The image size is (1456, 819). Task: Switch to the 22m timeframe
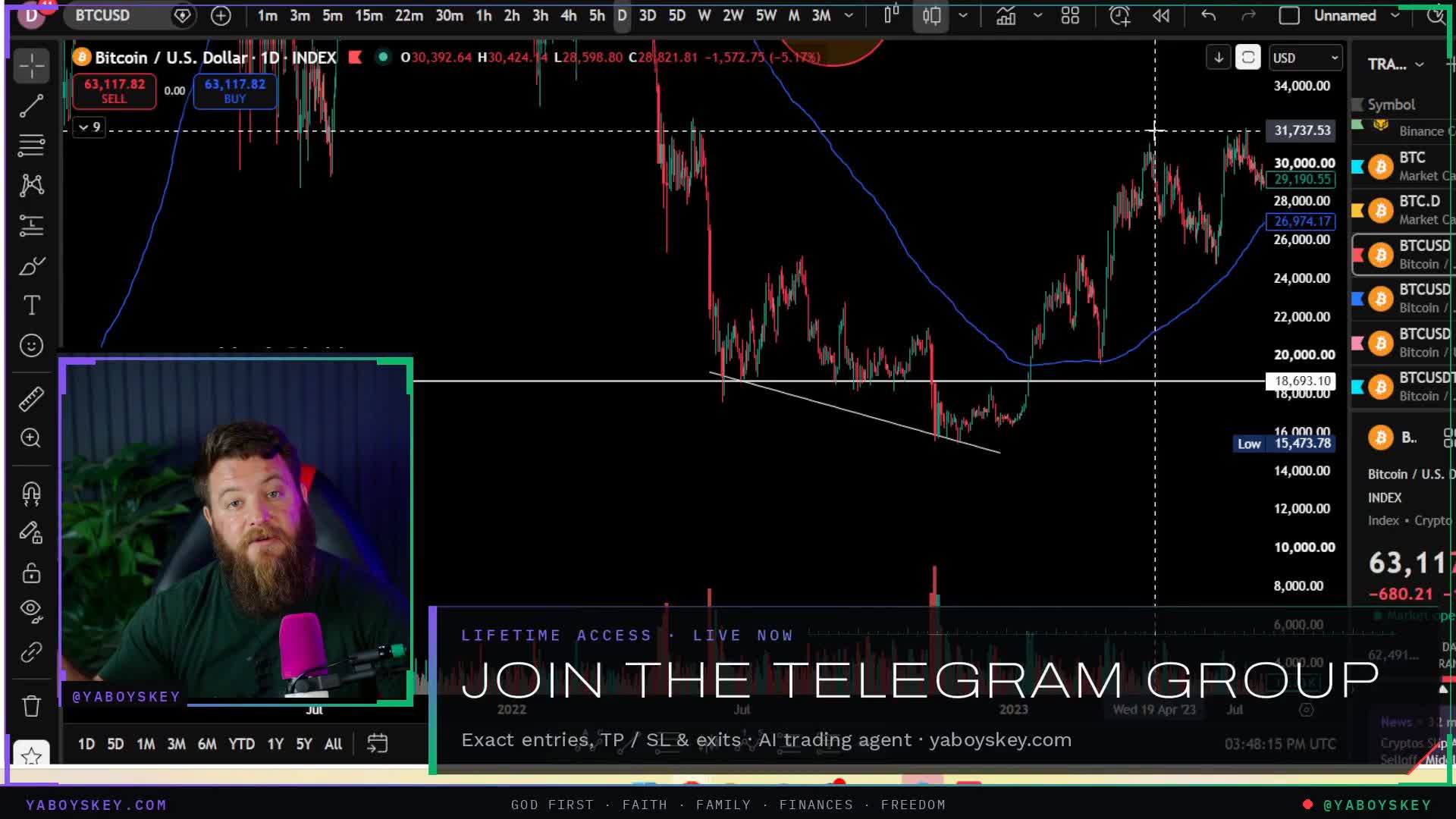[x=409, y=15]
